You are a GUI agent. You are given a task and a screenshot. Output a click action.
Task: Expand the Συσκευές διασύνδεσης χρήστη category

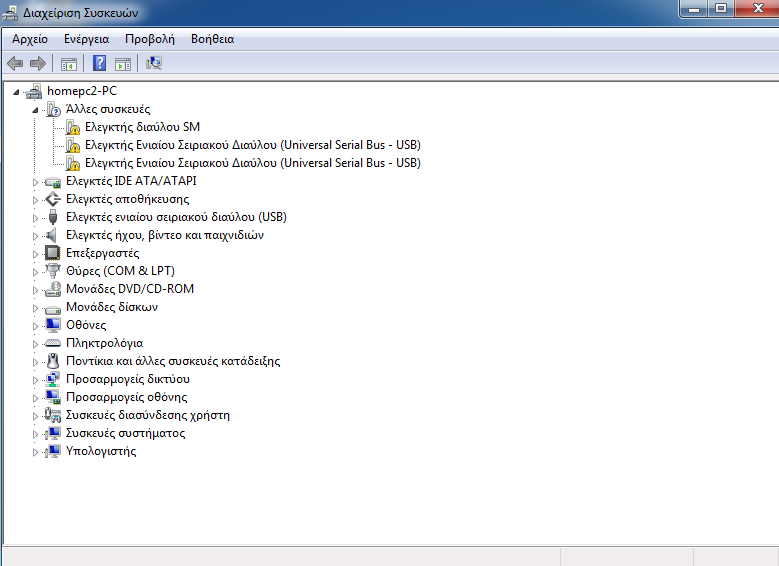pos(35,415)
